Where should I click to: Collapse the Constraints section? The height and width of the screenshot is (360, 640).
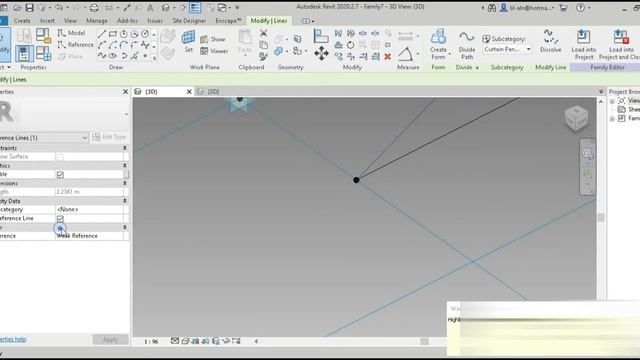(124, 148)
